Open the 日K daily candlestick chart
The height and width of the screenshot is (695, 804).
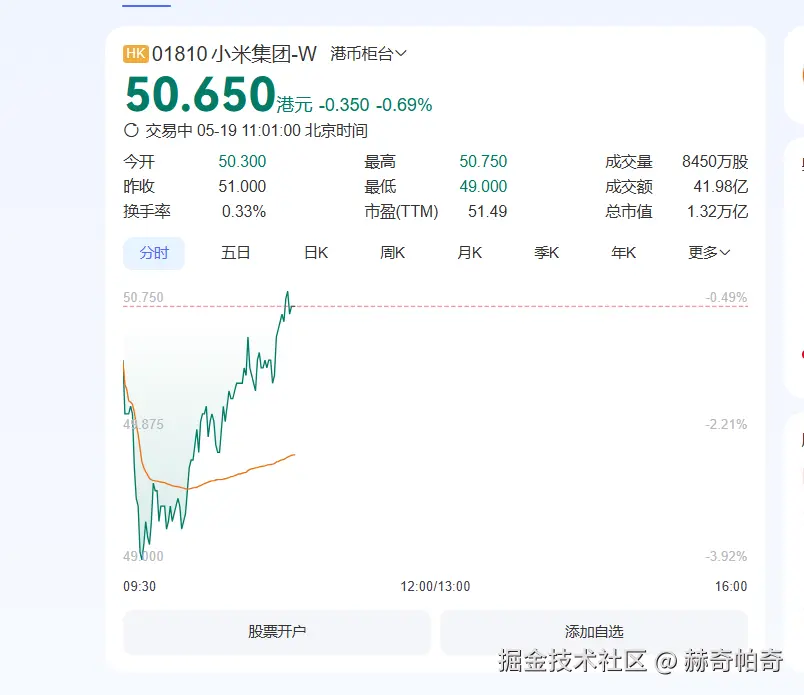(x=314, y=253)
